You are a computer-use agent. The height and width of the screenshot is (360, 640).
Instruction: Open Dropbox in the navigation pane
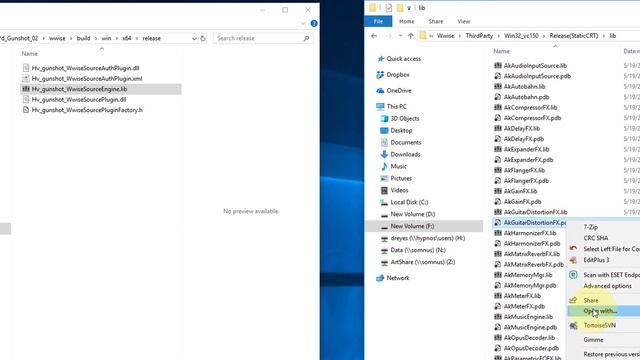click(x=398, y=75)
